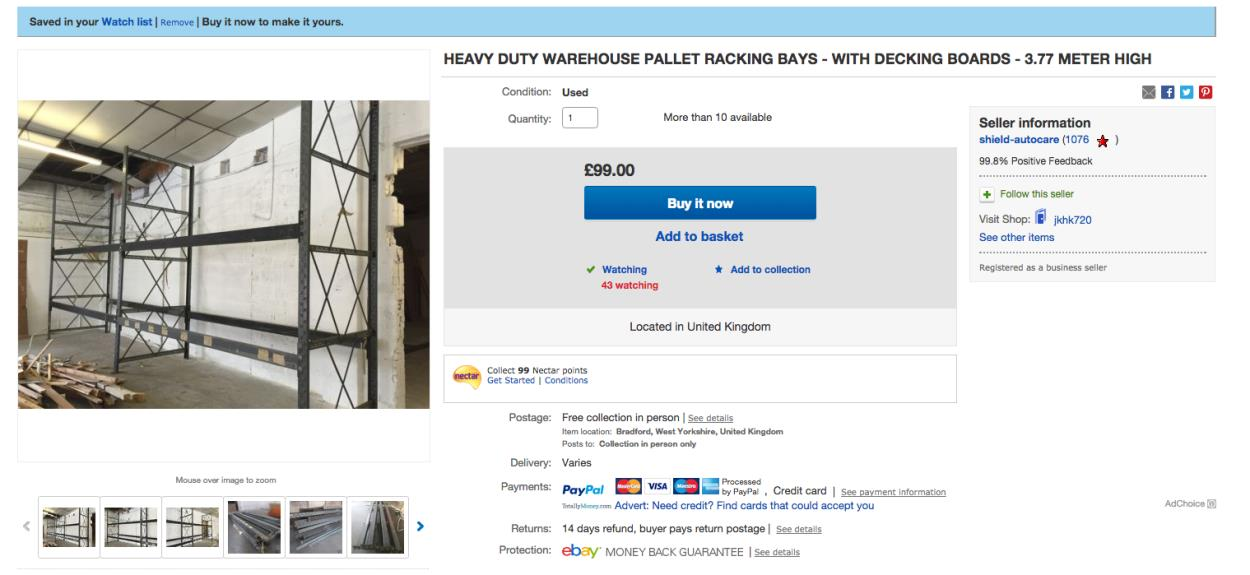
Task: Pin listing on Pinterest
Action: tap(1206, 92)
